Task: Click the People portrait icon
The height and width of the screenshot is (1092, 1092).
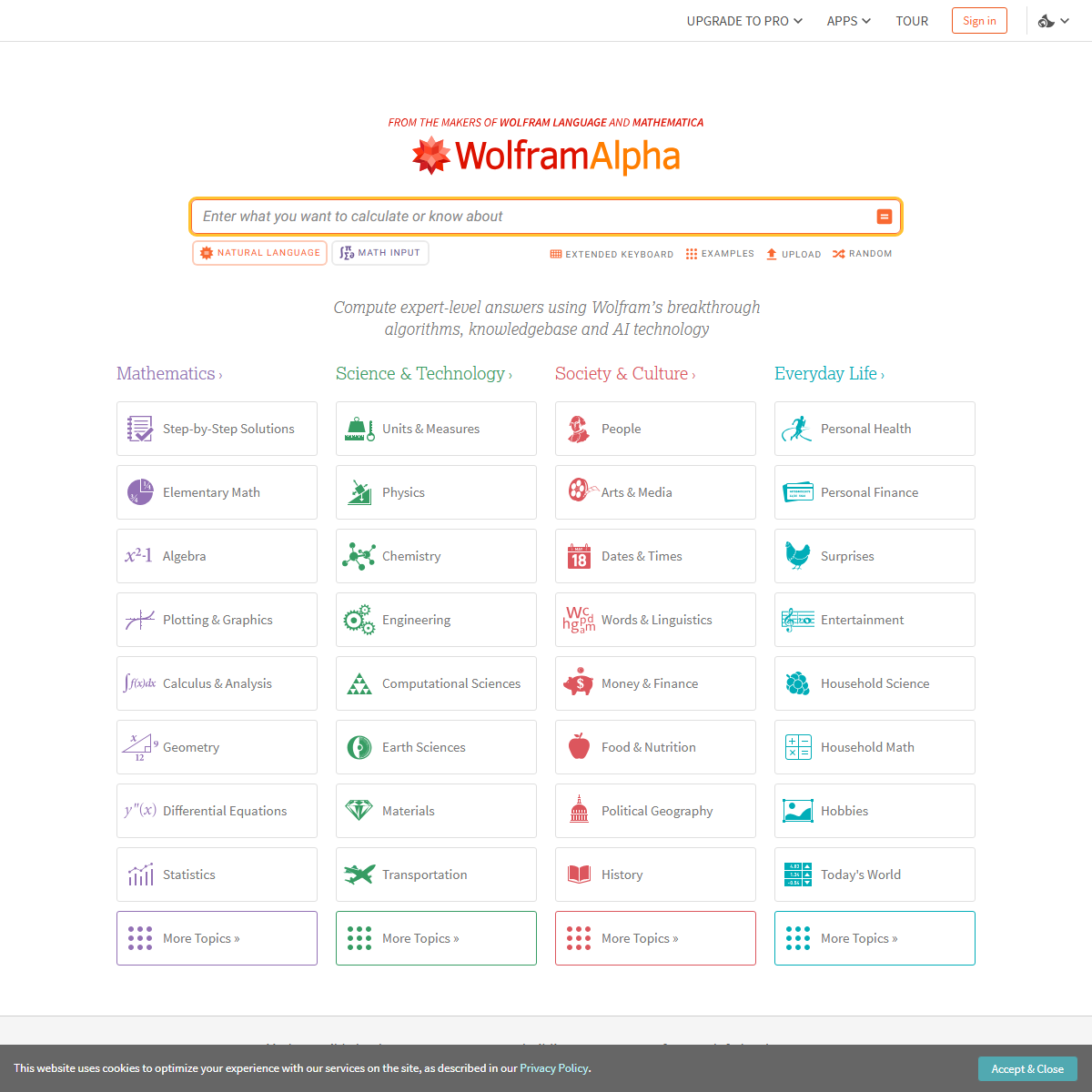Action: click(579, 429)
